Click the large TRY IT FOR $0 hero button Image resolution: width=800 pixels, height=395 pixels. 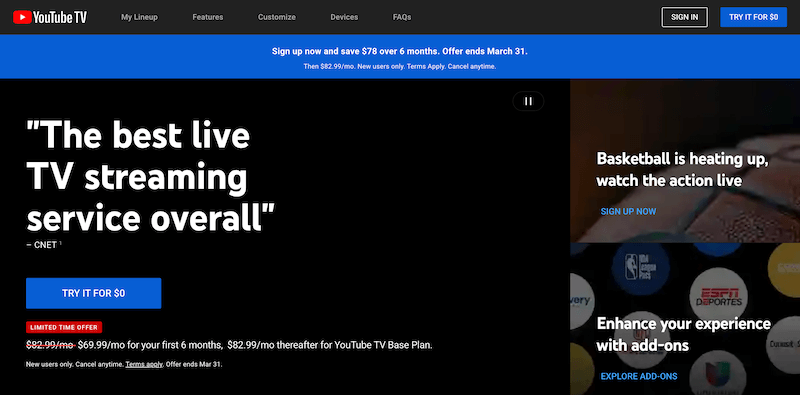tap(93, 293)
